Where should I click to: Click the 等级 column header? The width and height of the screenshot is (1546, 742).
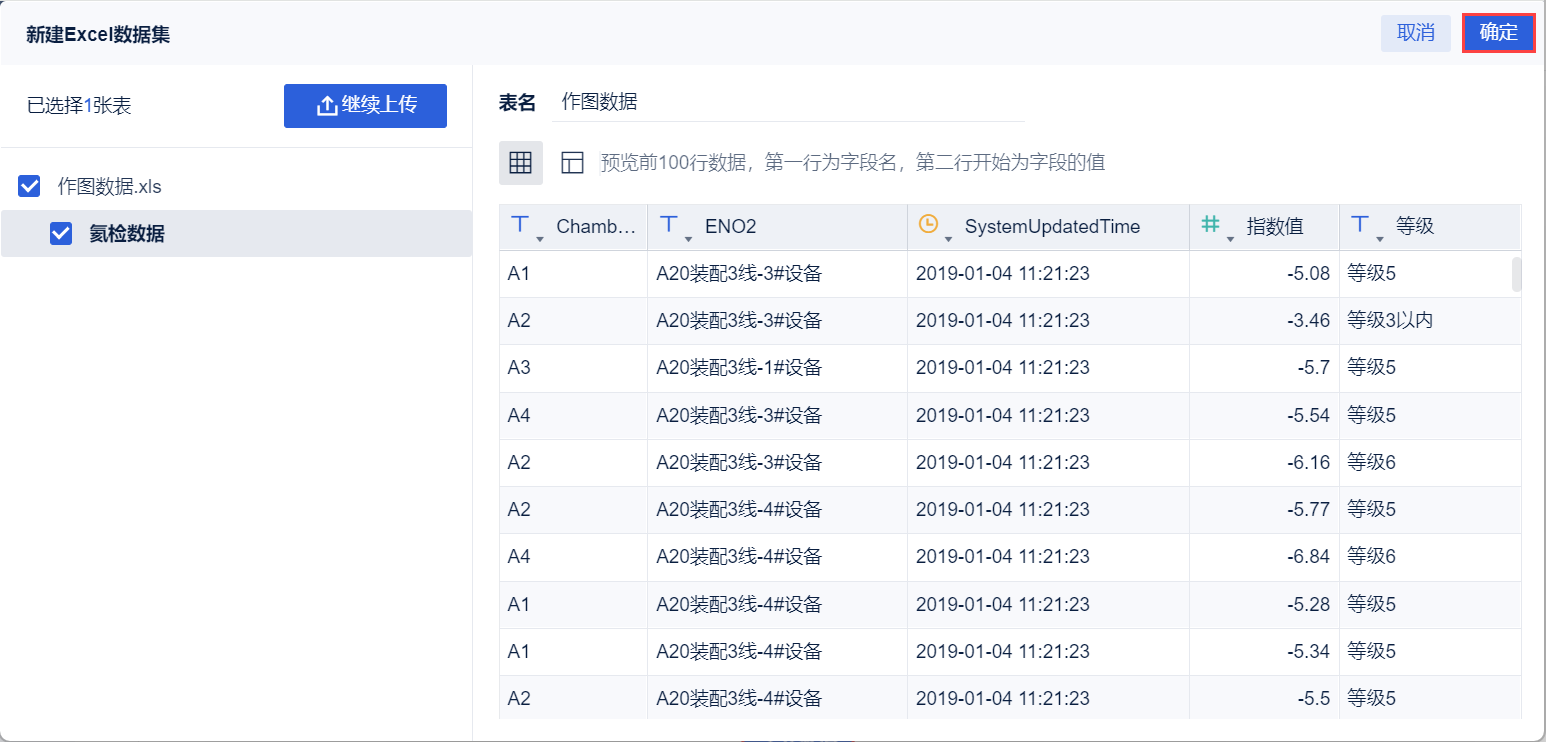coord(1415,227)
